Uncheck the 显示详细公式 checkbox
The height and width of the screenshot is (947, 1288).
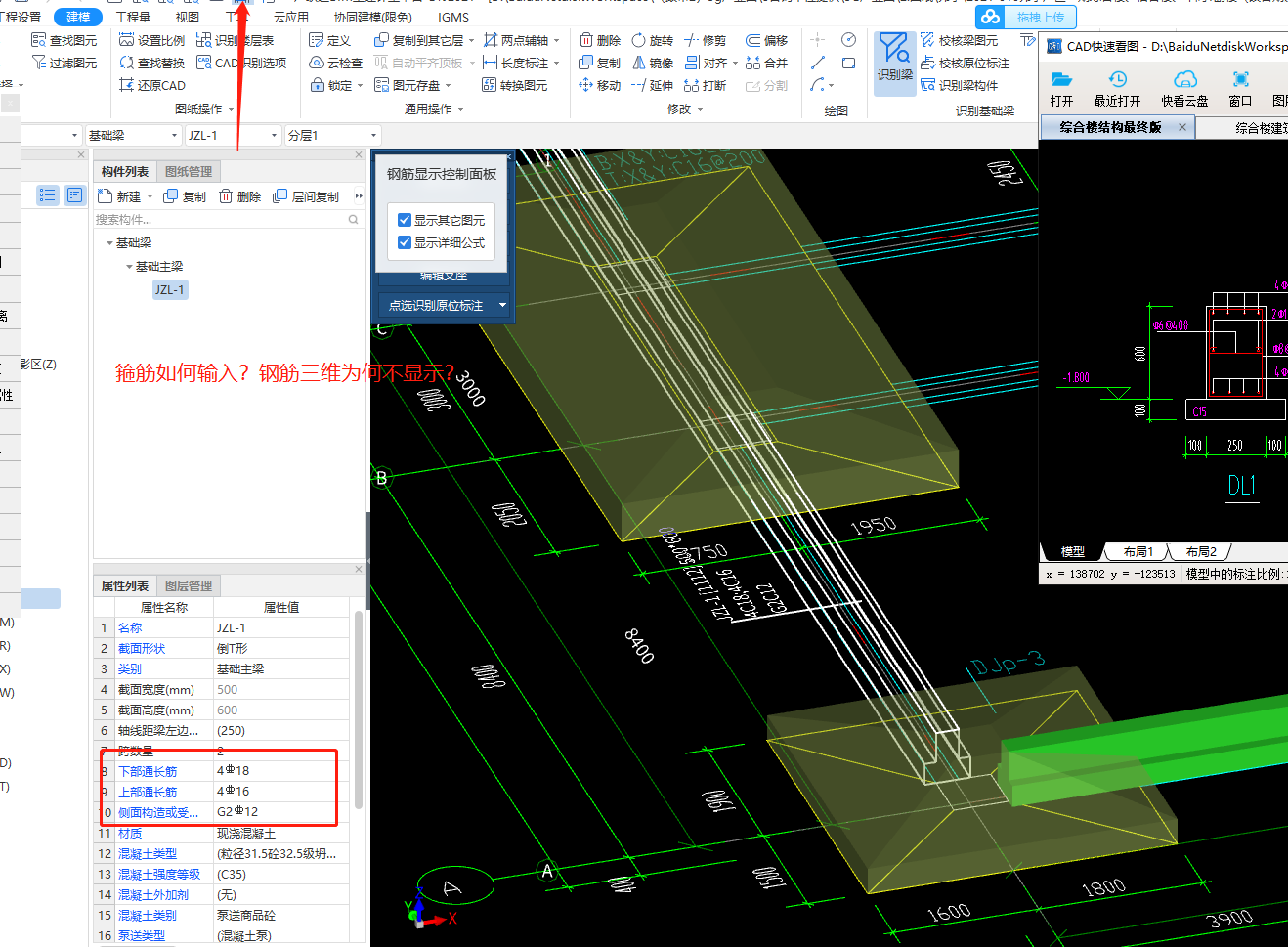(x=405, y=242)
